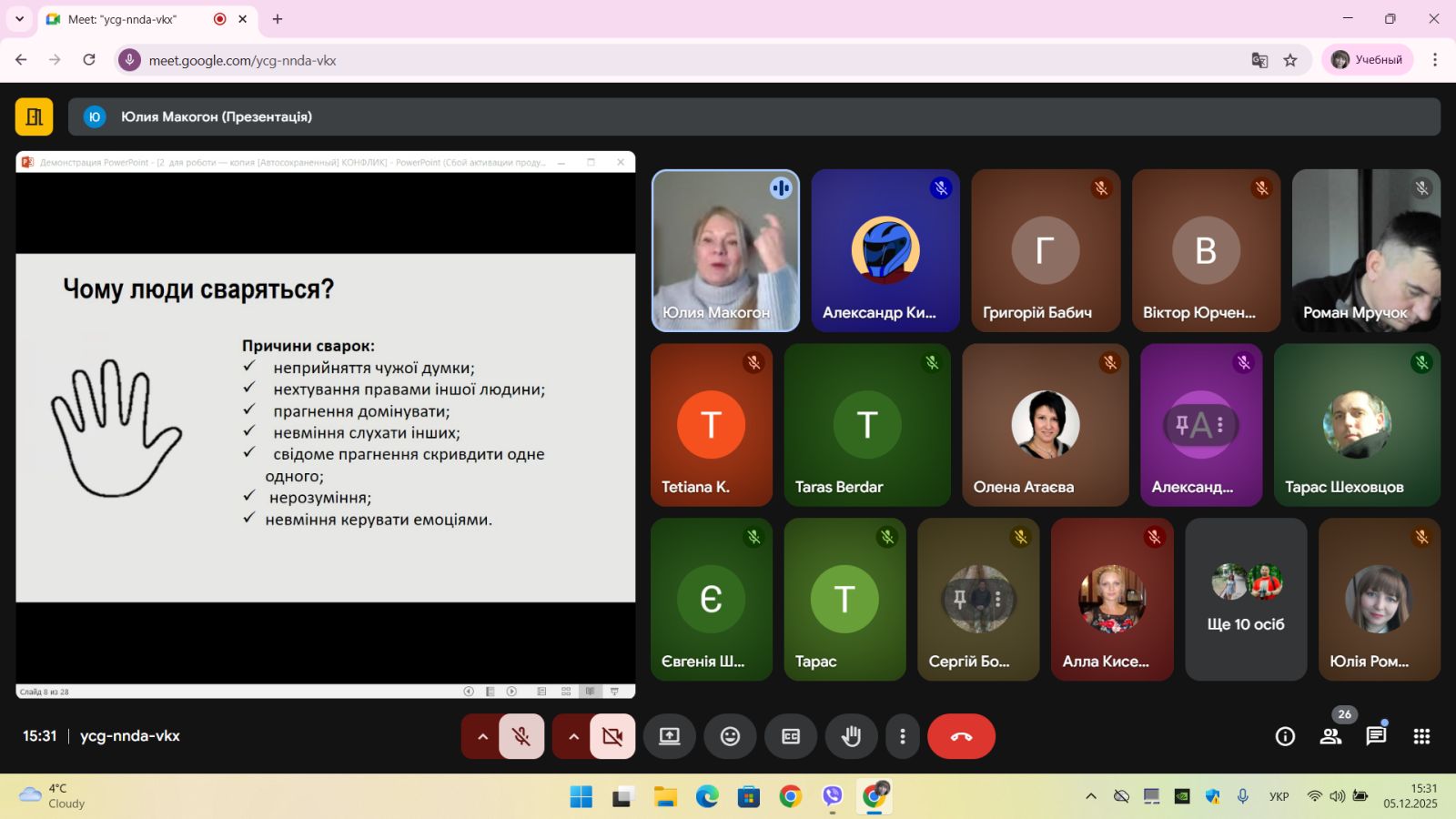The image size is (1456, 819).
Task: Open more options three-dot menu
Action: tap(902, 736)
